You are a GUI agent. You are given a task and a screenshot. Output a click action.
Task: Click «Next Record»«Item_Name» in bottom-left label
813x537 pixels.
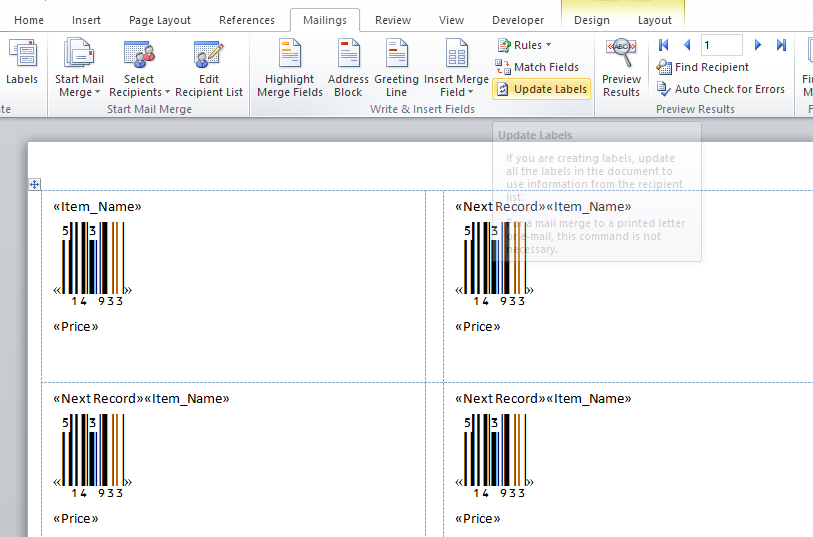tap(141, 399)
